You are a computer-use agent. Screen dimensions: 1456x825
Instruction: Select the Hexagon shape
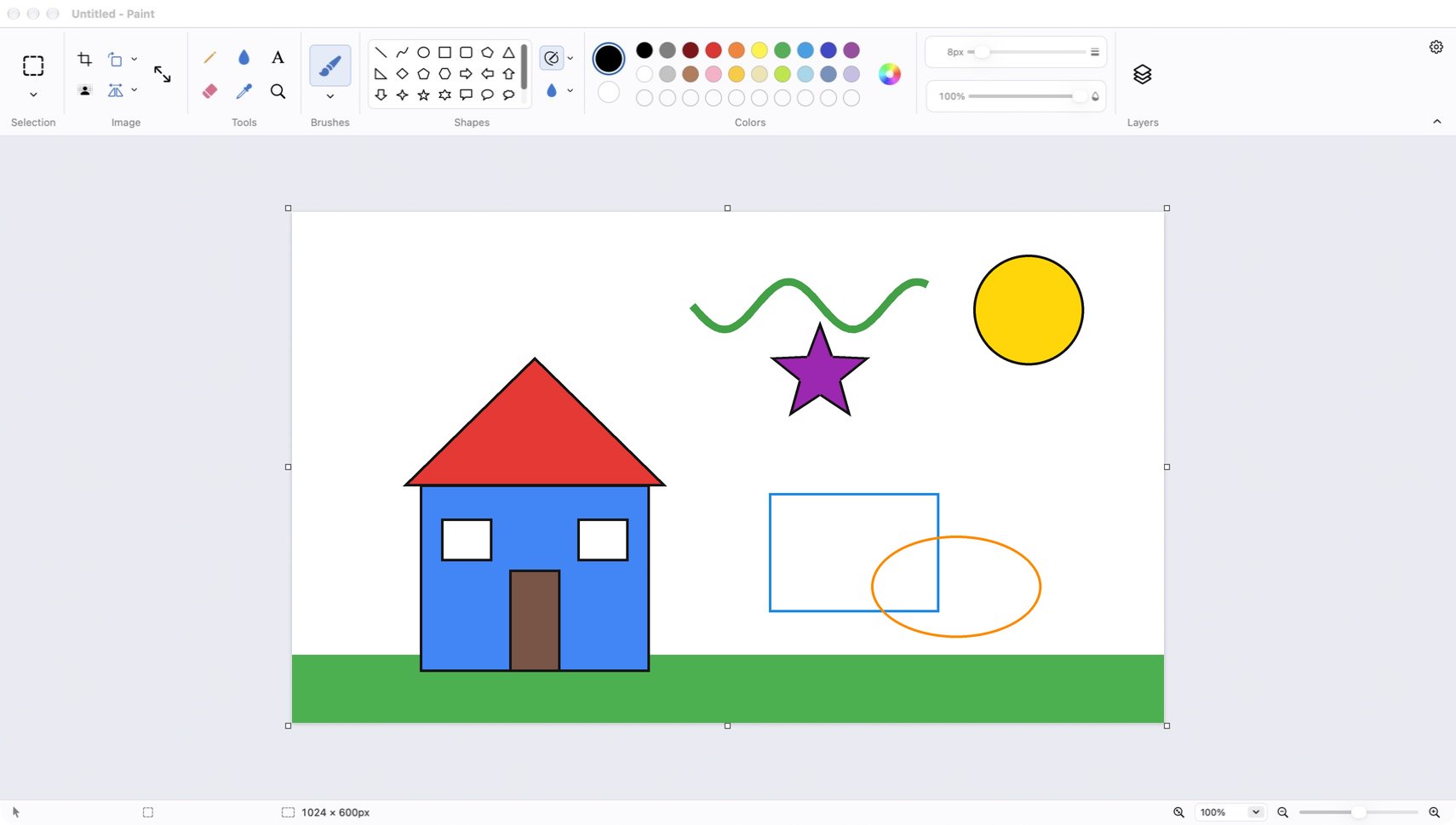tap(444, 73)
